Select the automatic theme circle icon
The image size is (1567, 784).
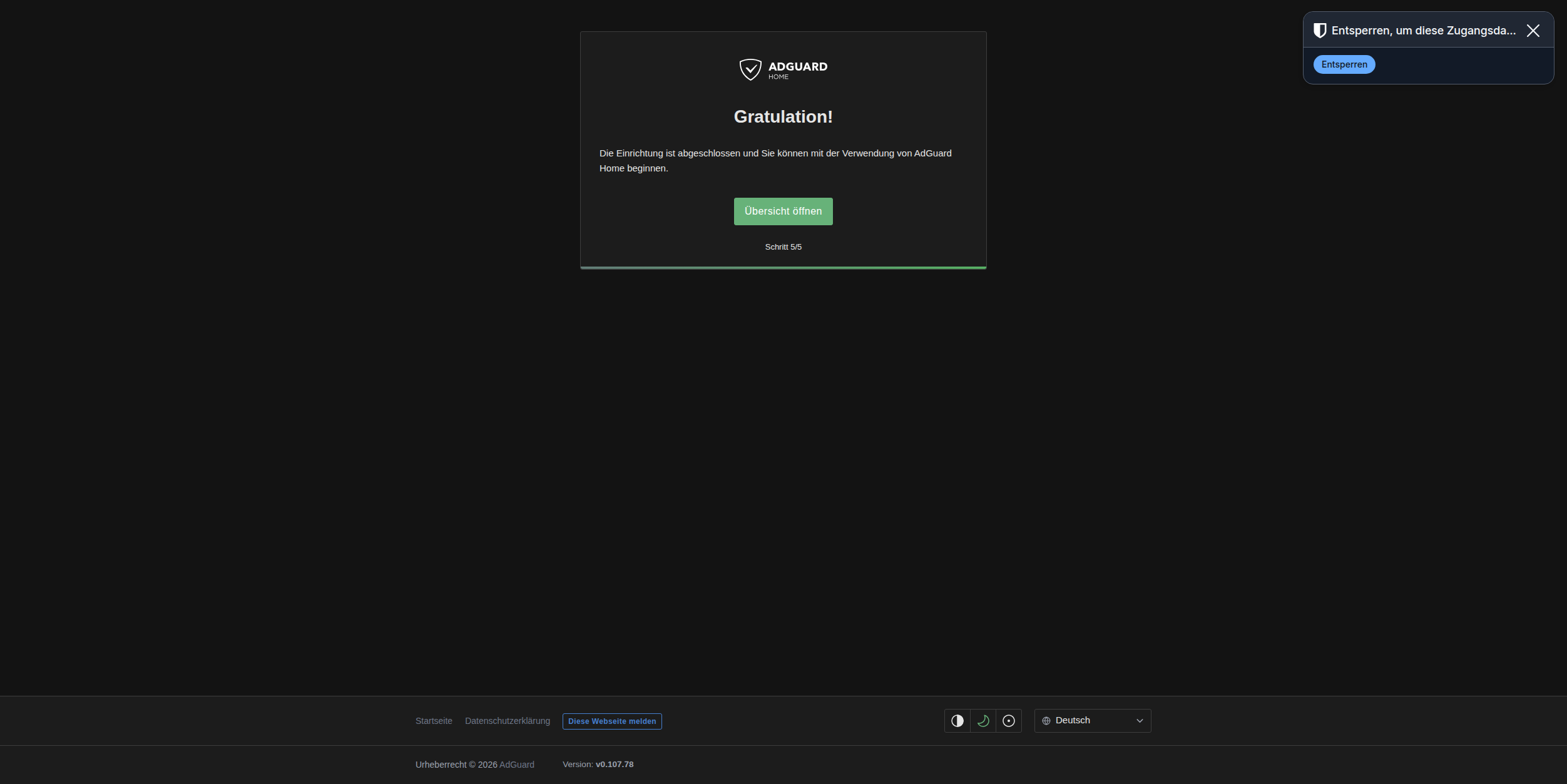[x=1009, y=721]
